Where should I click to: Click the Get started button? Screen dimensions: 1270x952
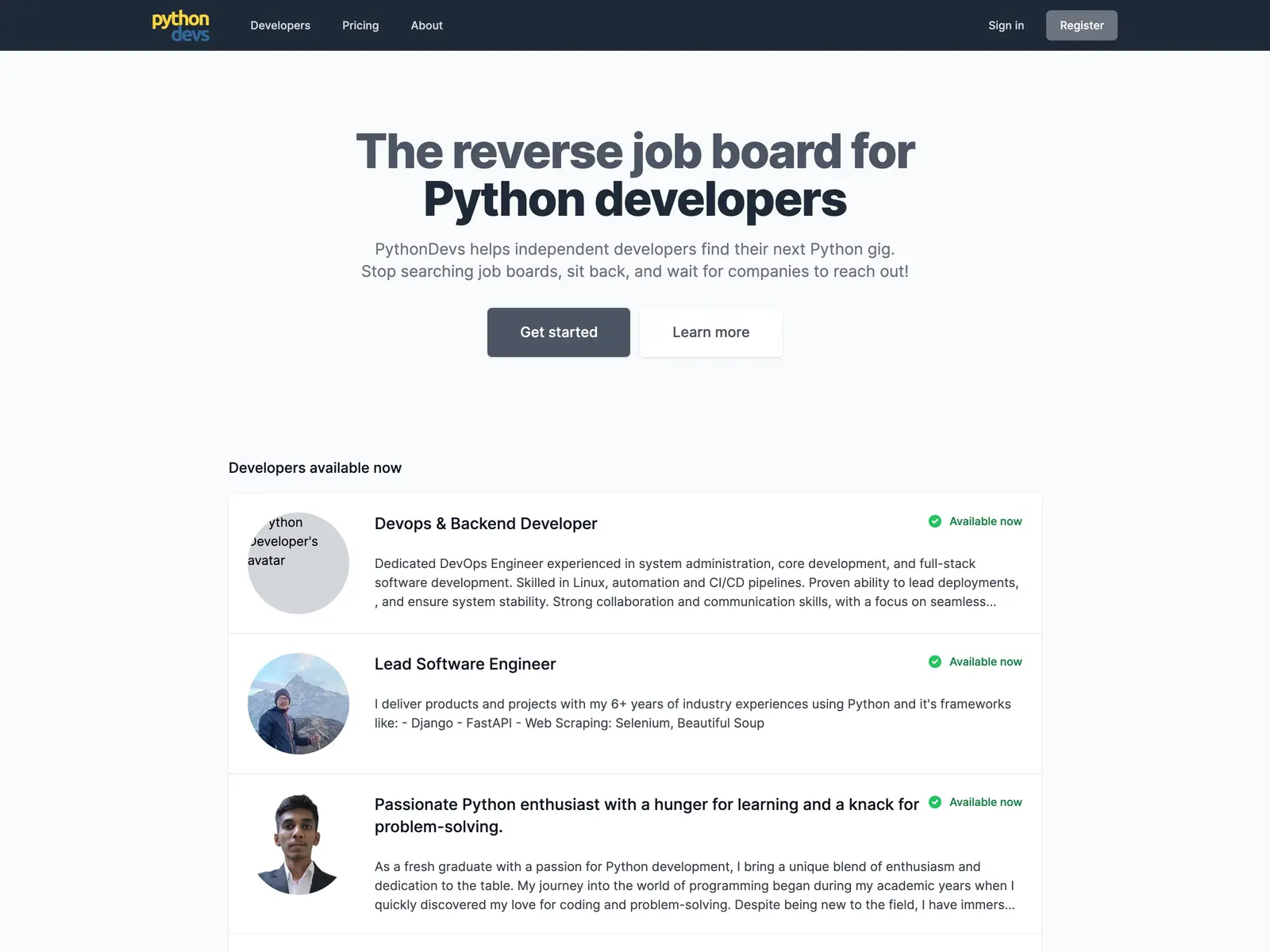[x=559, y=332]
